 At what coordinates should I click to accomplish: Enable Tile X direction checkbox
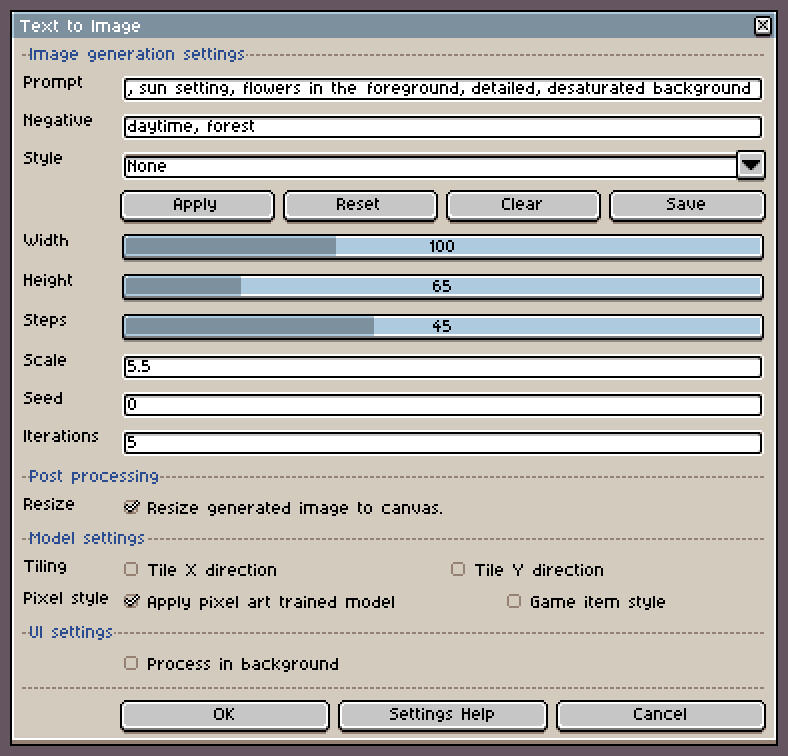tap(131, 569)
